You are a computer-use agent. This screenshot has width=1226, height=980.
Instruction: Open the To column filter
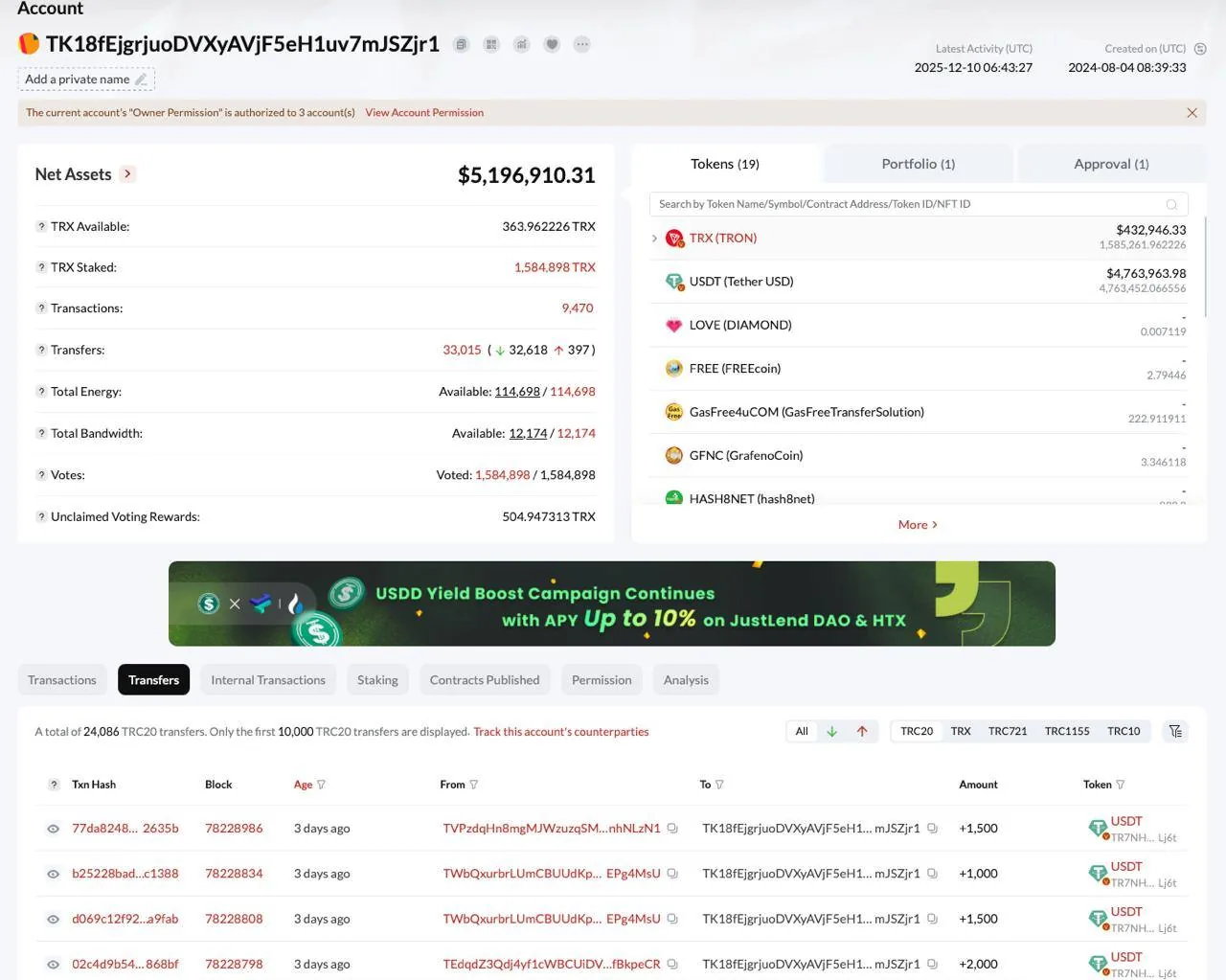719,785
